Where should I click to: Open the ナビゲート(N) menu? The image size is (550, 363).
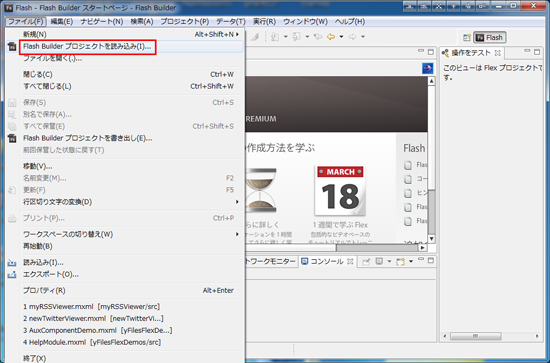[x=101, y=21]
